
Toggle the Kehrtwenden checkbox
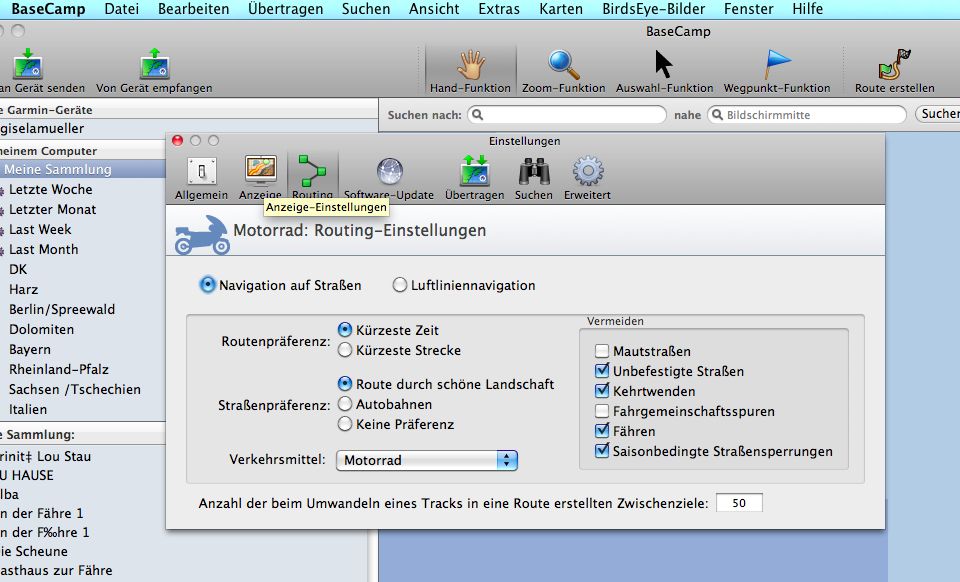(x=602, y=391)
